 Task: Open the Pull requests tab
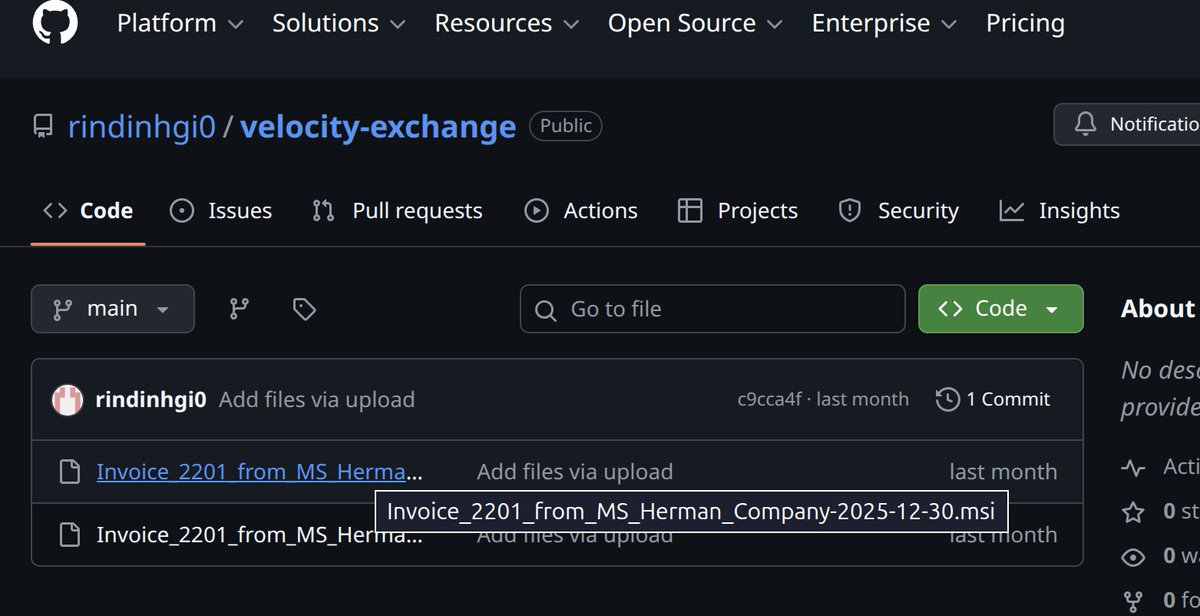(x=397, y=211)
